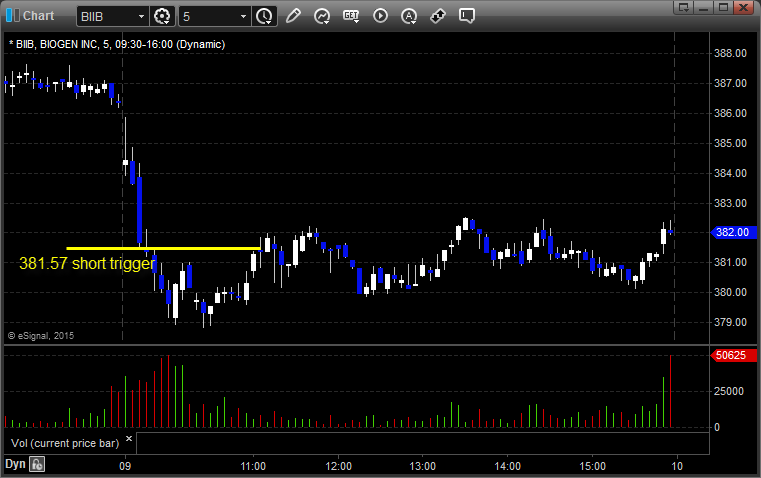
Task: Select the yellow short trigger line
Action: (164, 248)
